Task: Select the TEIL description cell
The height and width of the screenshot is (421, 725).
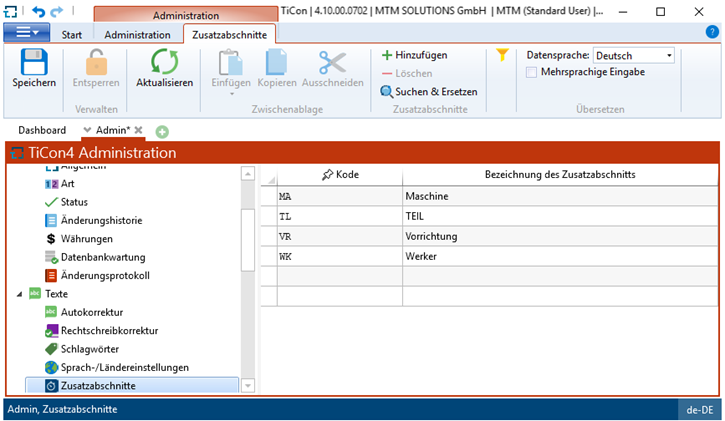Action: tap(560, 216)
